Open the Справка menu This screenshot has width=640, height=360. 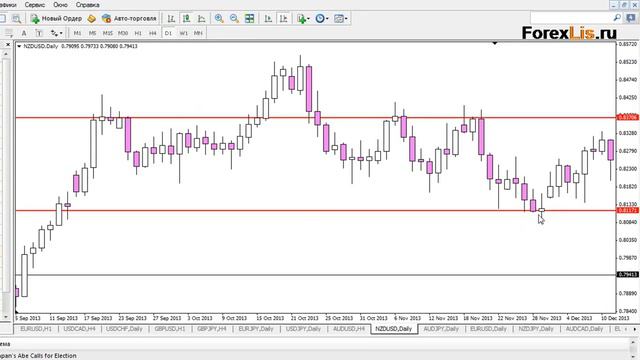(x=87, y=5)
